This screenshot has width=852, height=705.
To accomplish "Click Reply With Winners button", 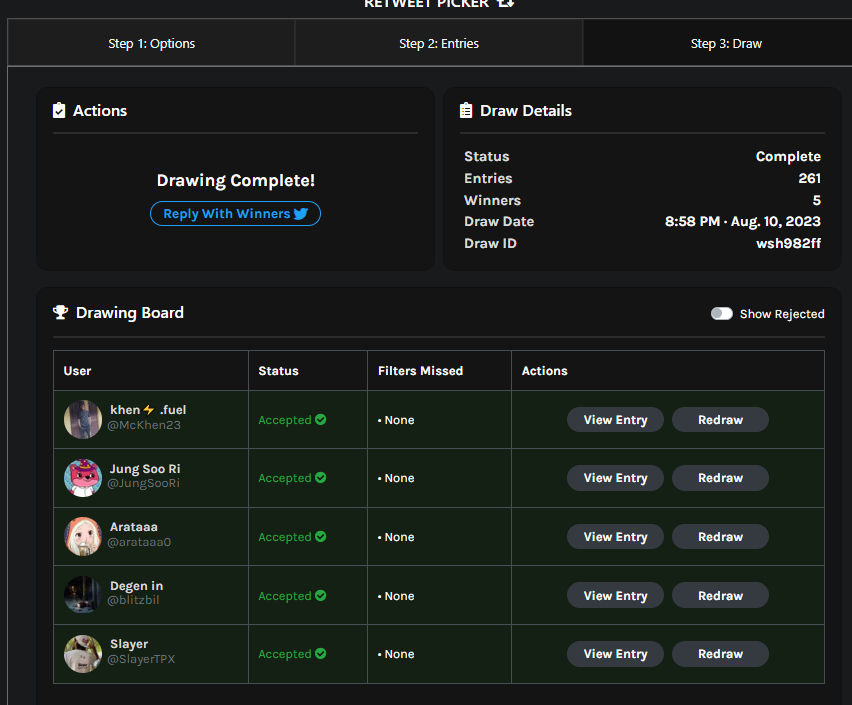I will point(235,214).
